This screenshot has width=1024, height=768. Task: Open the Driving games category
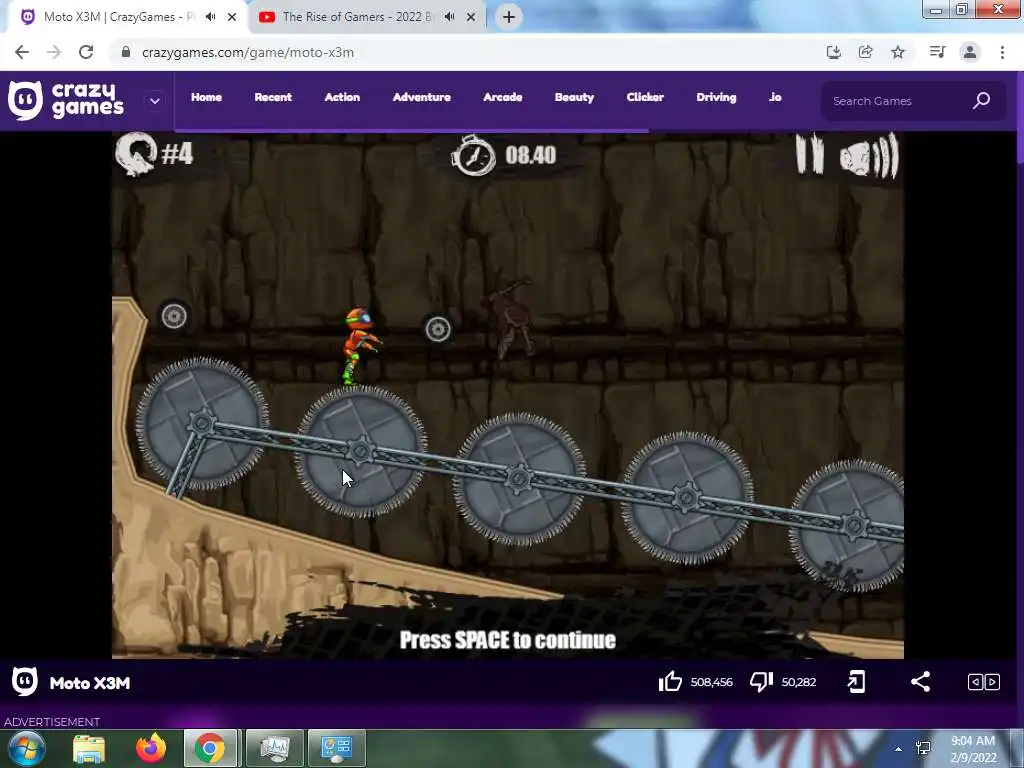(x=716, y=97)
